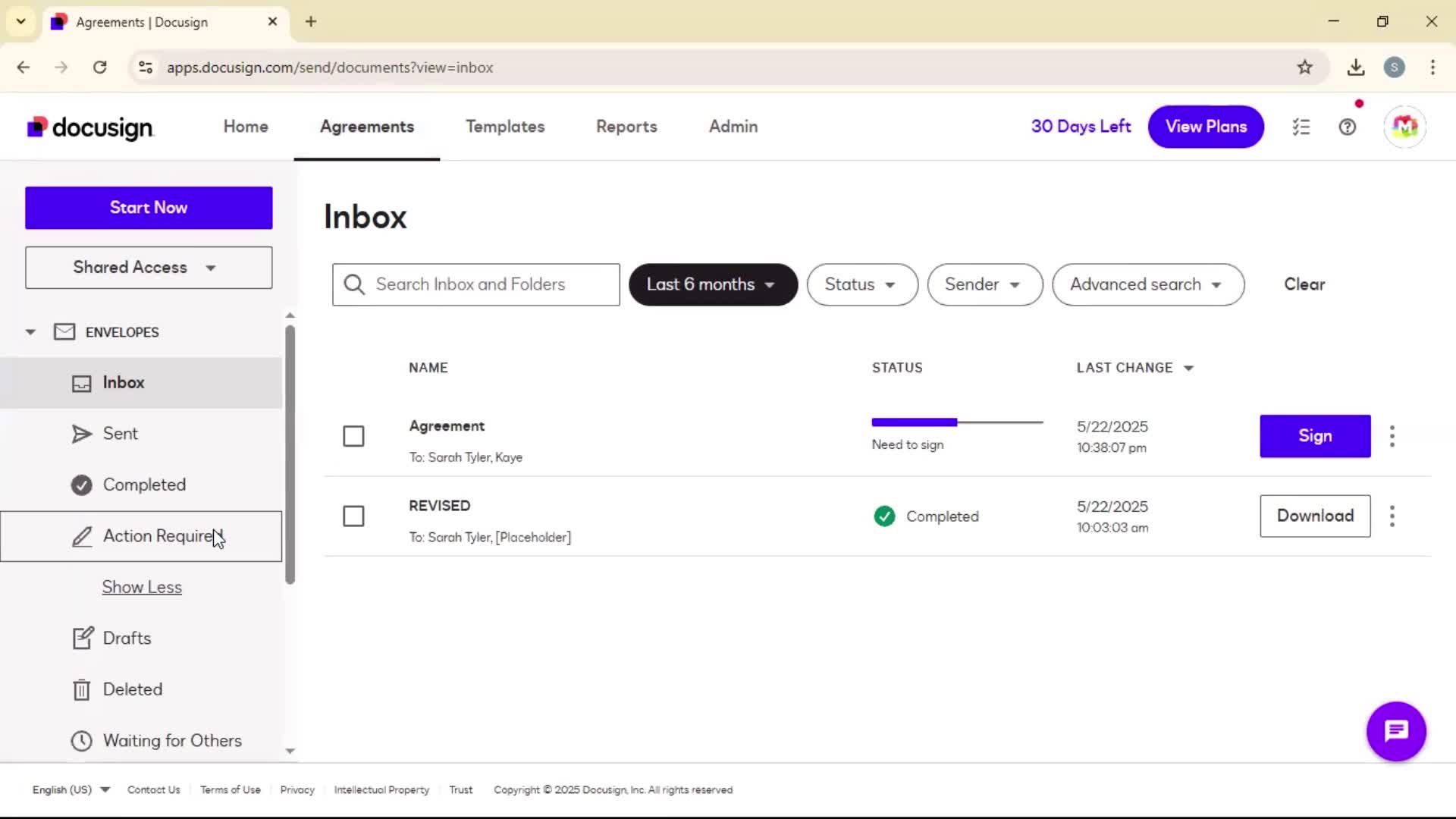Screen dimensions: 1456x819
Task: Open the Trust footer link
Action: coord(460,789)
